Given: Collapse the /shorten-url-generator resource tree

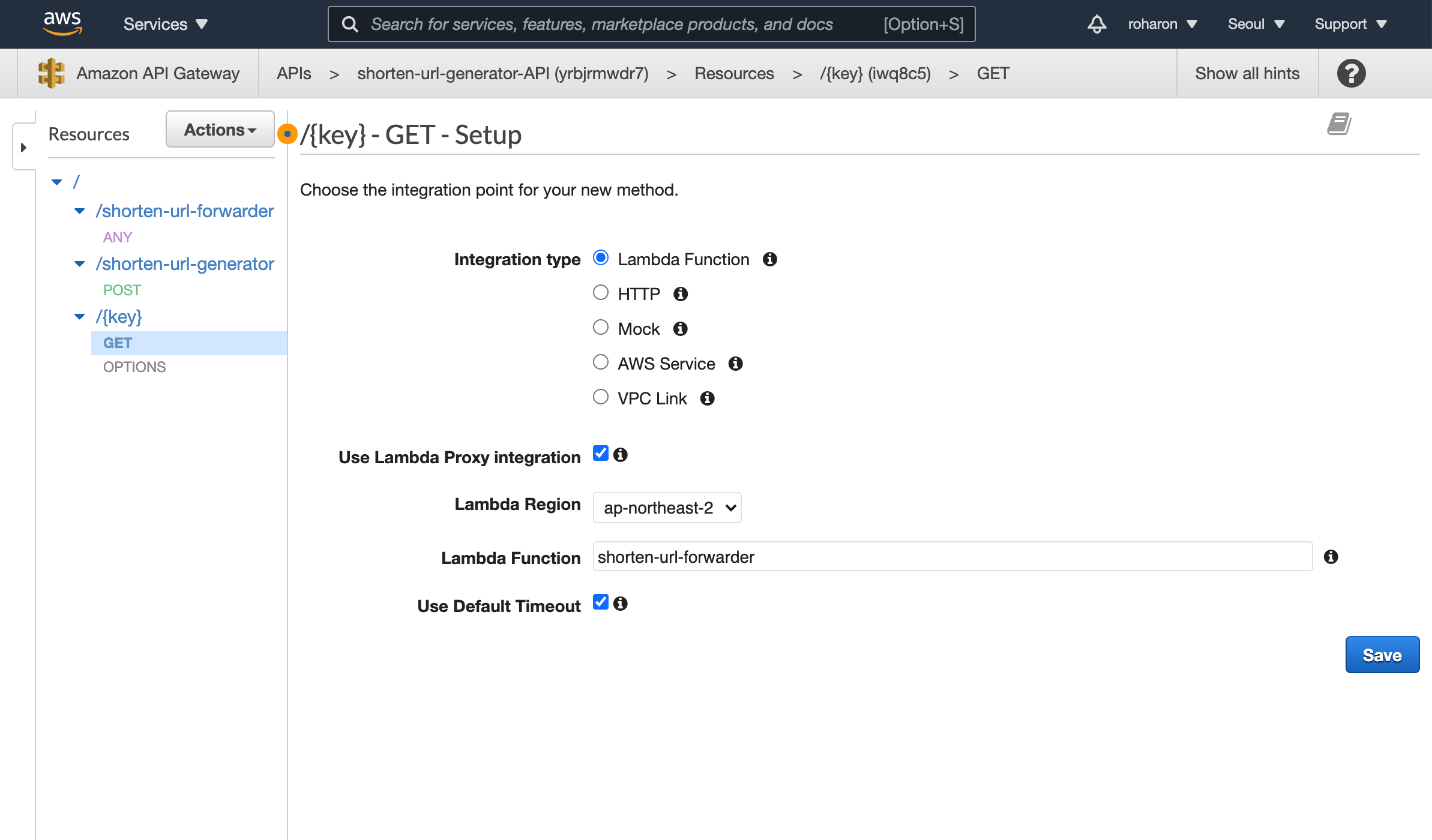Looking at the screenshot, I should 79,264.
